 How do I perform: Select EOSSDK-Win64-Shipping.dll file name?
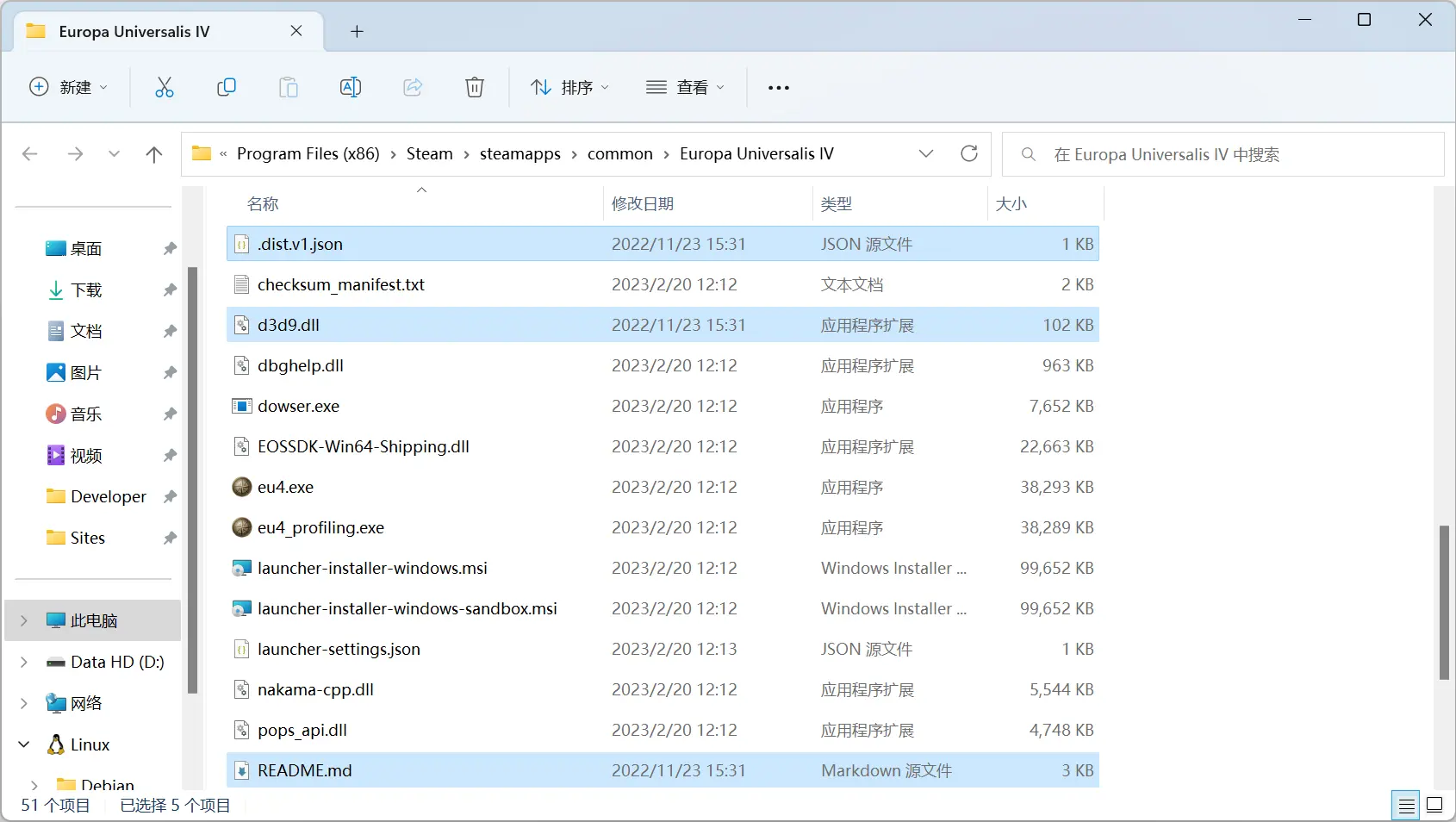(364, 446)
